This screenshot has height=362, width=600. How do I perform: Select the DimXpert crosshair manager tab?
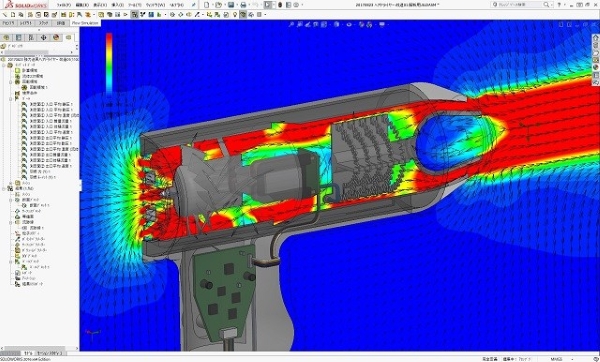click(x=43, y=38)
